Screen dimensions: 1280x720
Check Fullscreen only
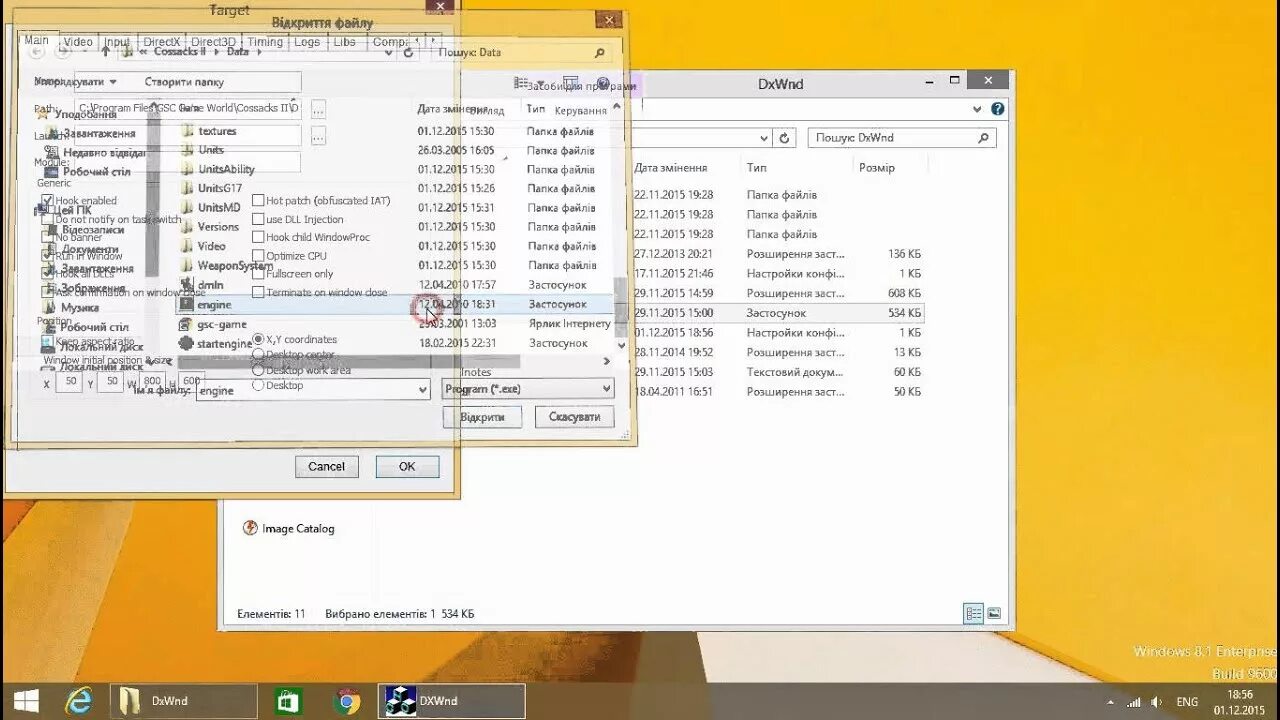[x=258, y=274]
